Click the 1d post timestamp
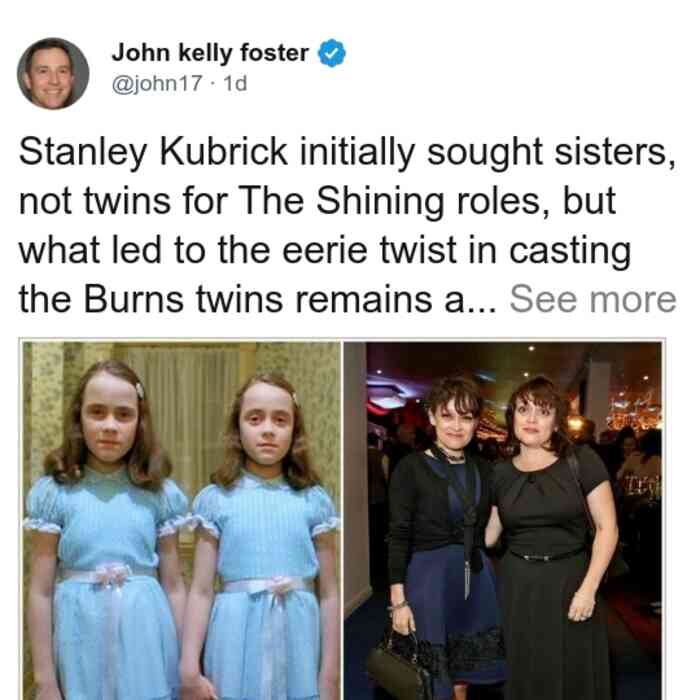The height and width of the screenshot is (700, 700). click(235, 83)
